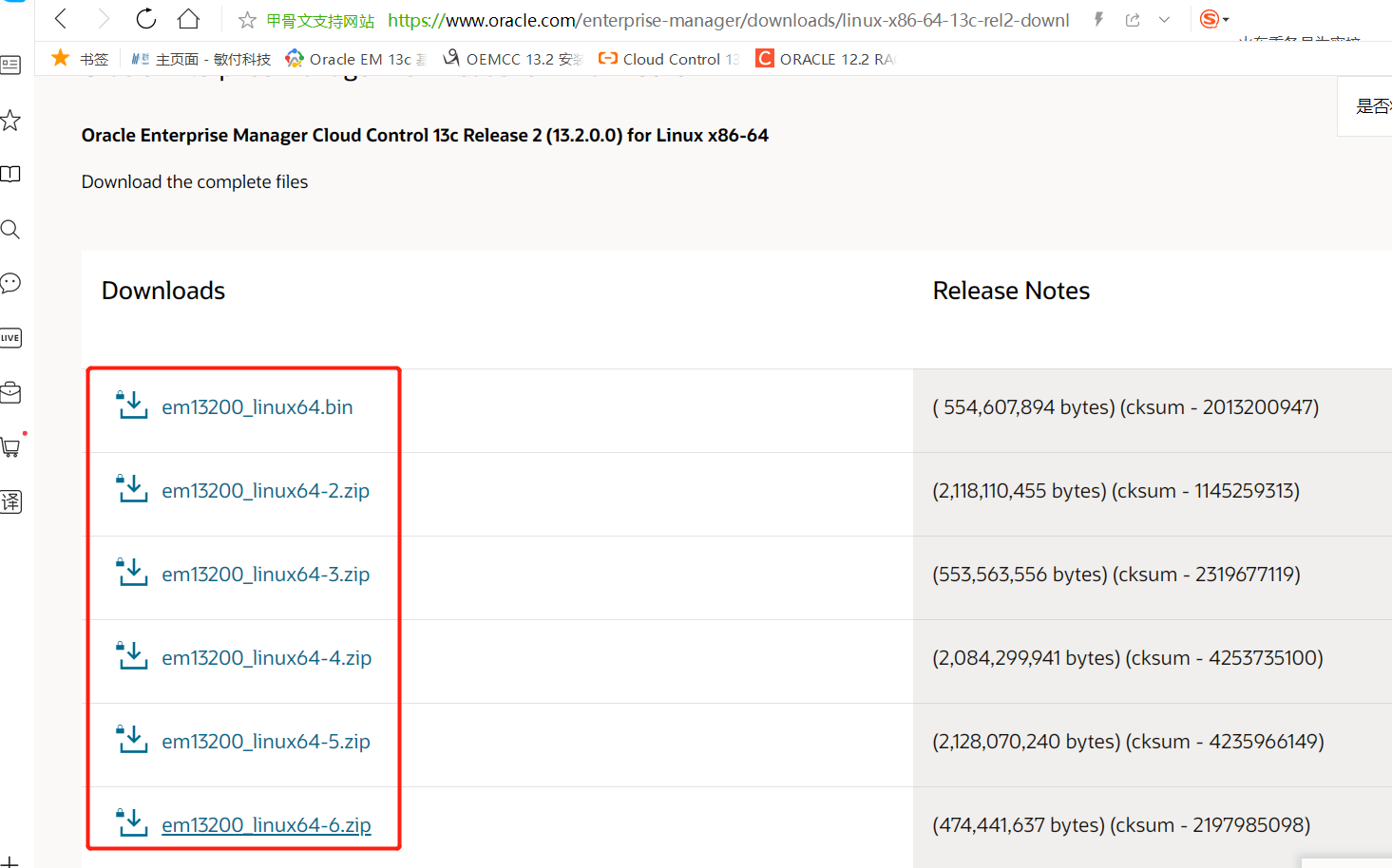Open the 书签 bookmarks menu
1392x868 pixels.
tap(84, 58)
